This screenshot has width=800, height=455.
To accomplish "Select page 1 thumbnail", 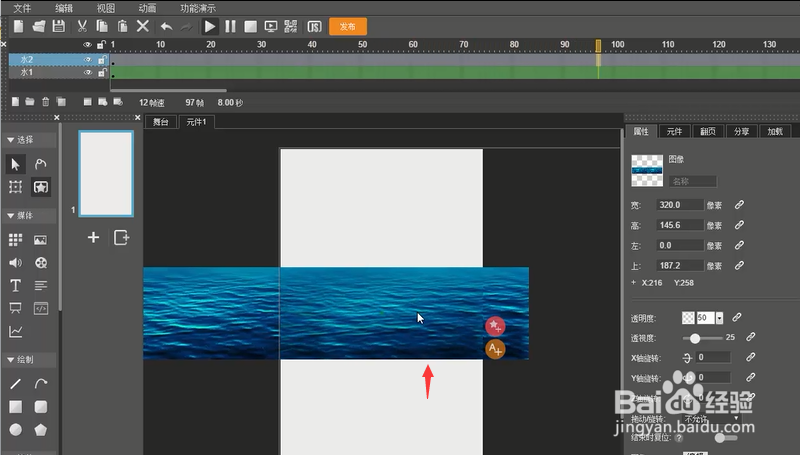I will coord(106,173).
